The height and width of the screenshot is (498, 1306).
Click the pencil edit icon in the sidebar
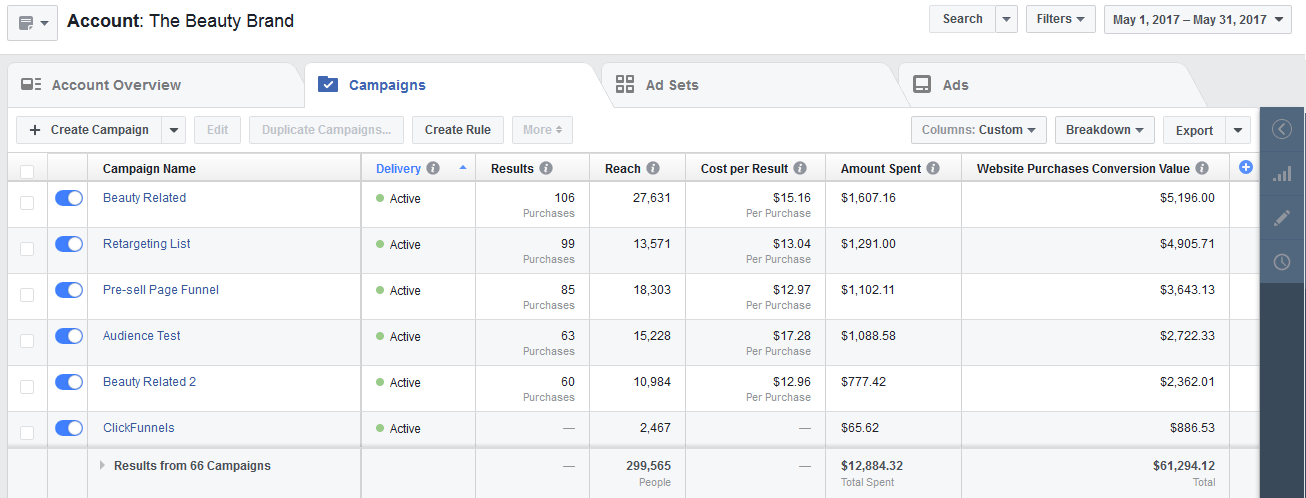[1282, 218]
